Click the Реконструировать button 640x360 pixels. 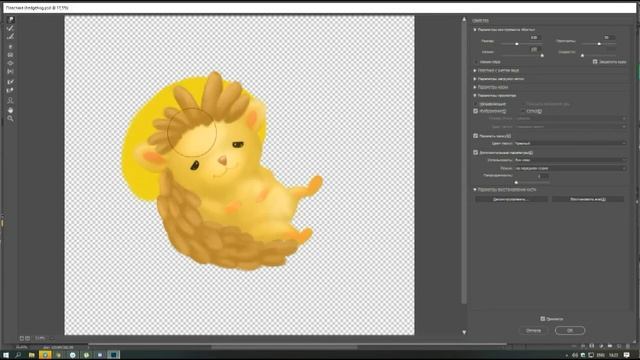pyautogui.click(x=511, y=199)
